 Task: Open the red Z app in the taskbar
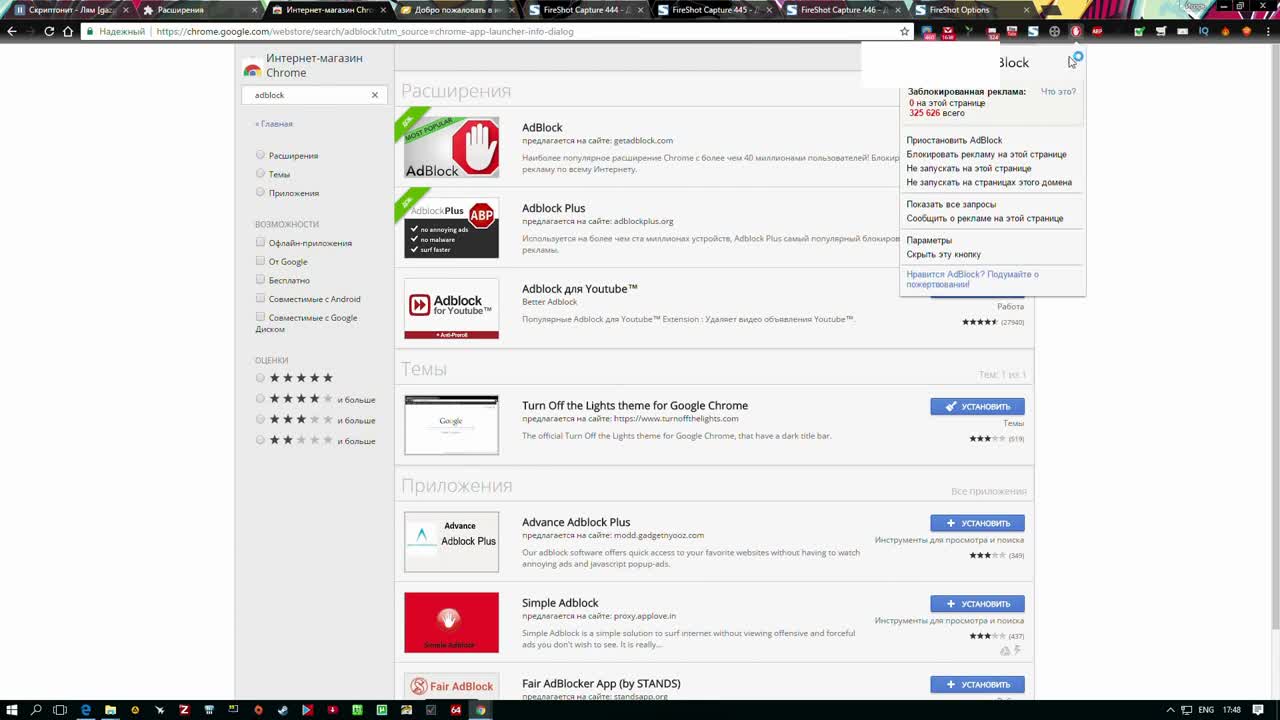pos(184,710)
